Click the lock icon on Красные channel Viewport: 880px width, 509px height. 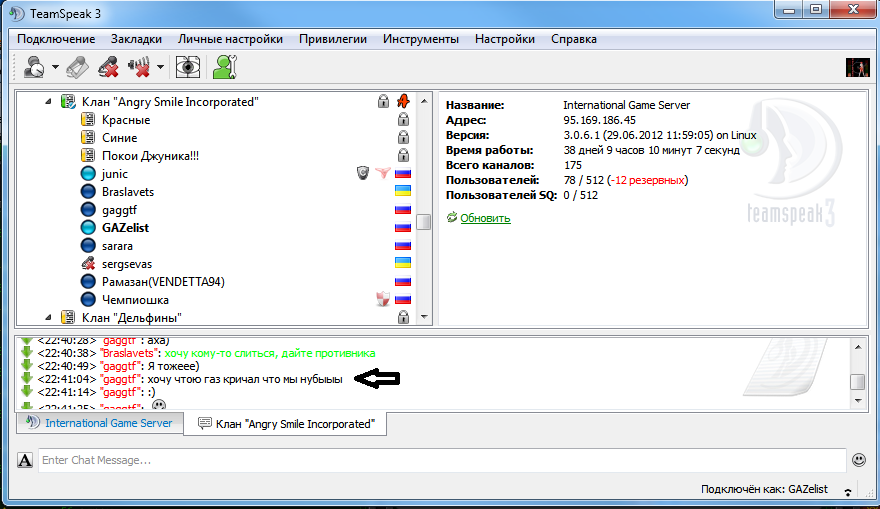coord(403,120)
